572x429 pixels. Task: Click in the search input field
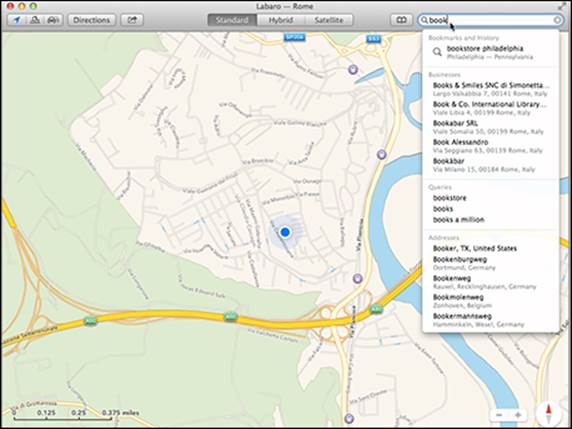pyautogui.click(x=491, y=20)
